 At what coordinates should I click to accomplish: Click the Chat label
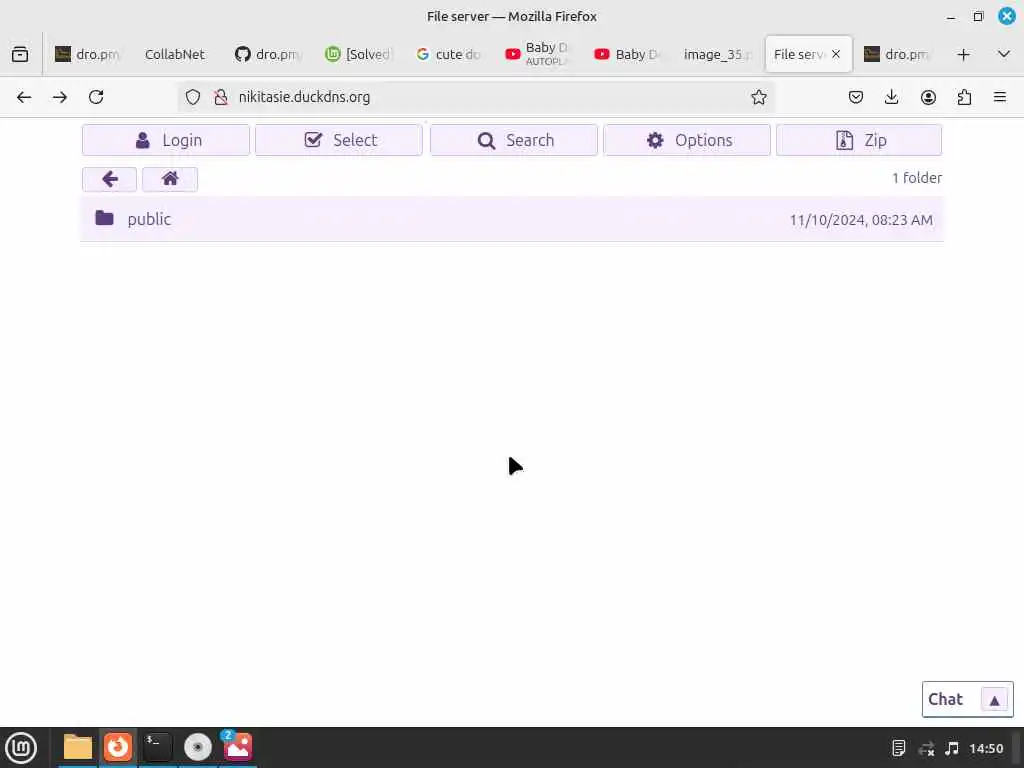point(945,699)
